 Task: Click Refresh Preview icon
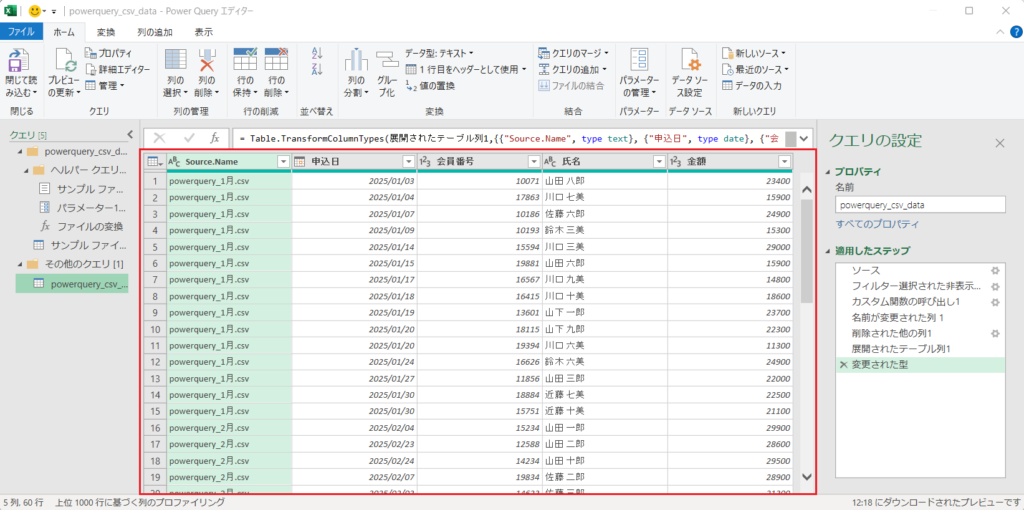tap(66, 62)
